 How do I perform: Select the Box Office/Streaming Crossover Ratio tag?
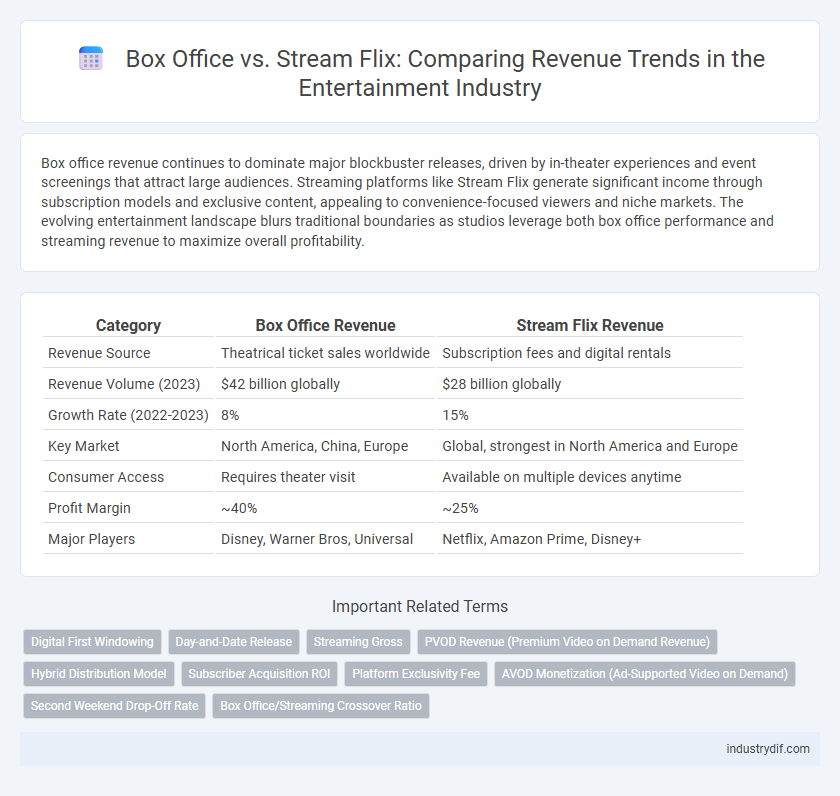coord(321,706)
